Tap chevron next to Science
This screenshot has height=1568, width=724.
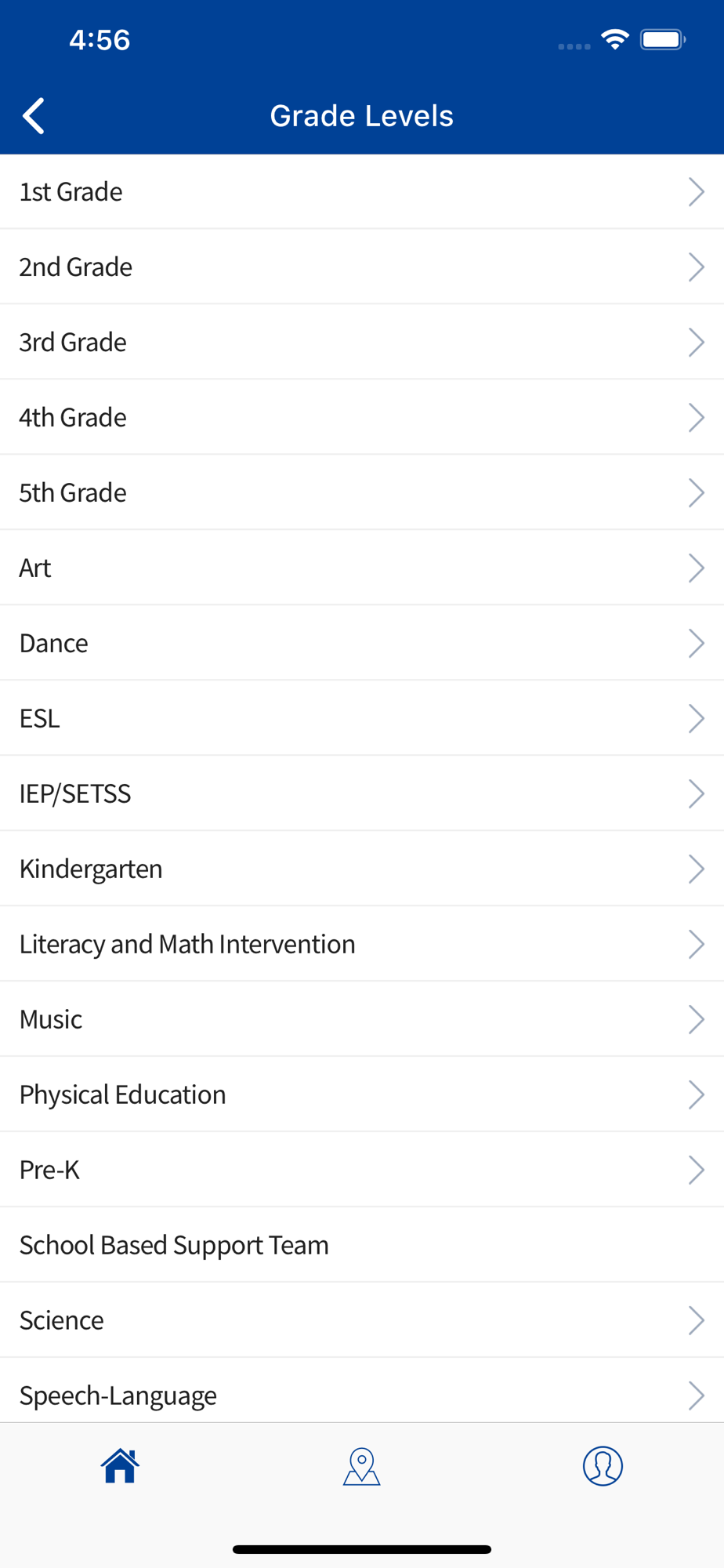pos(696,1321)
